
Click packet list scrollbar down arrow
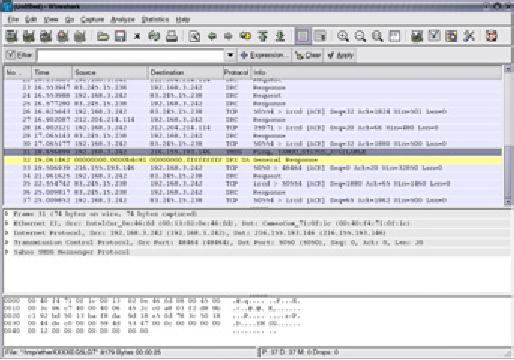point(508,202)
